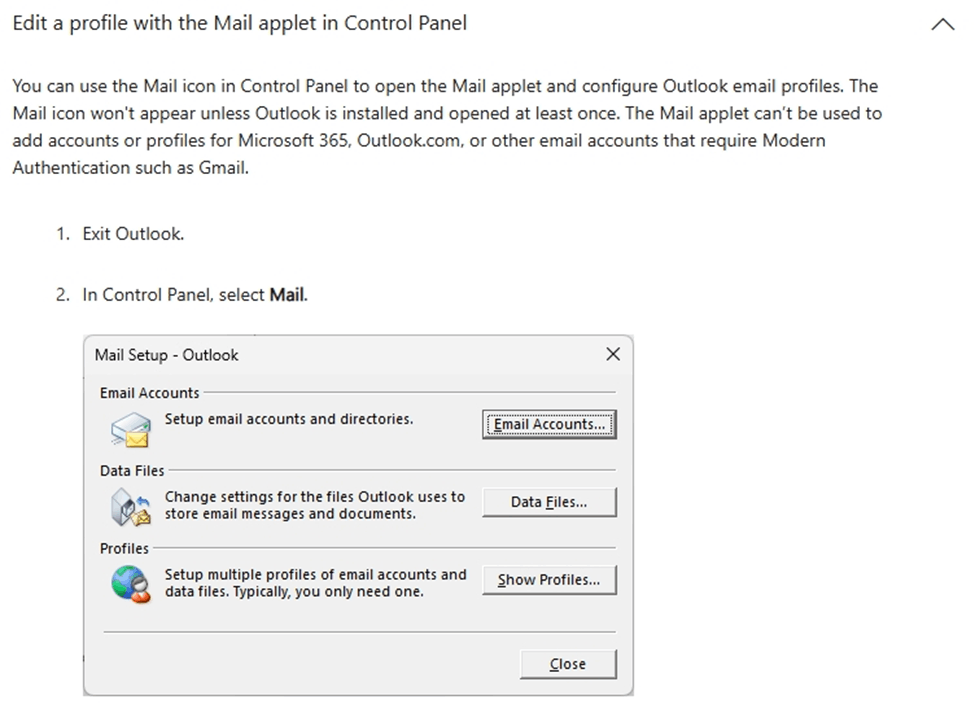The width and height of the screenshot is (975, 726).
Task: Click the Show Profiles button
Action: 548,580
